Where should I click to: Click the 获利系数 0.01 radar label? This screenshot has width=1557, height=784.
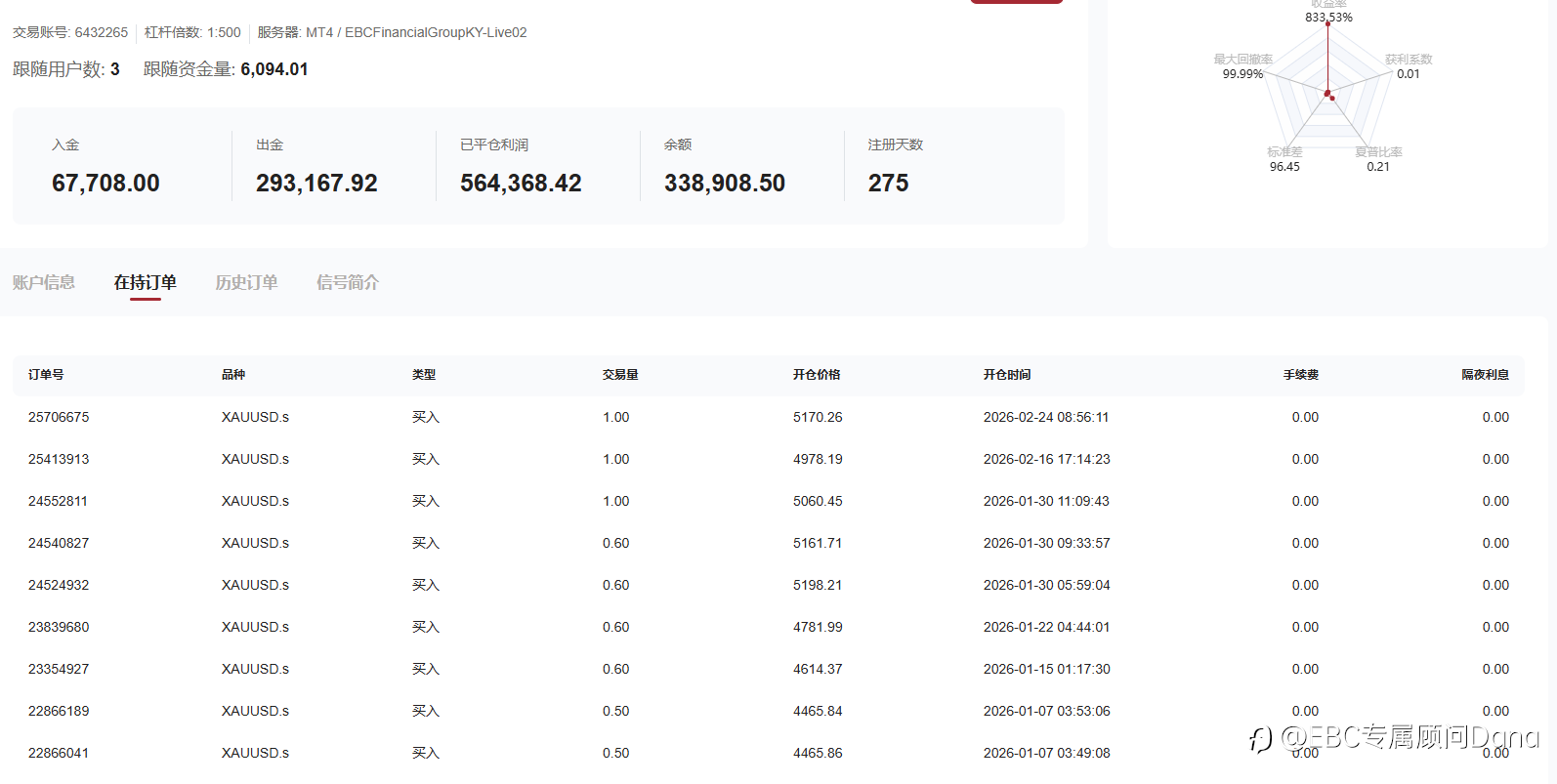[1409, 66]
